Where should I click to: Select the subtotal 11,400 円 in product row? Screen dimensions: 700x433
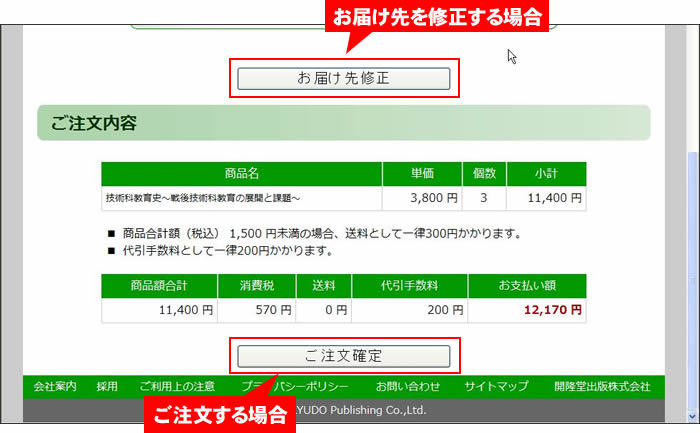pos(546,198)
